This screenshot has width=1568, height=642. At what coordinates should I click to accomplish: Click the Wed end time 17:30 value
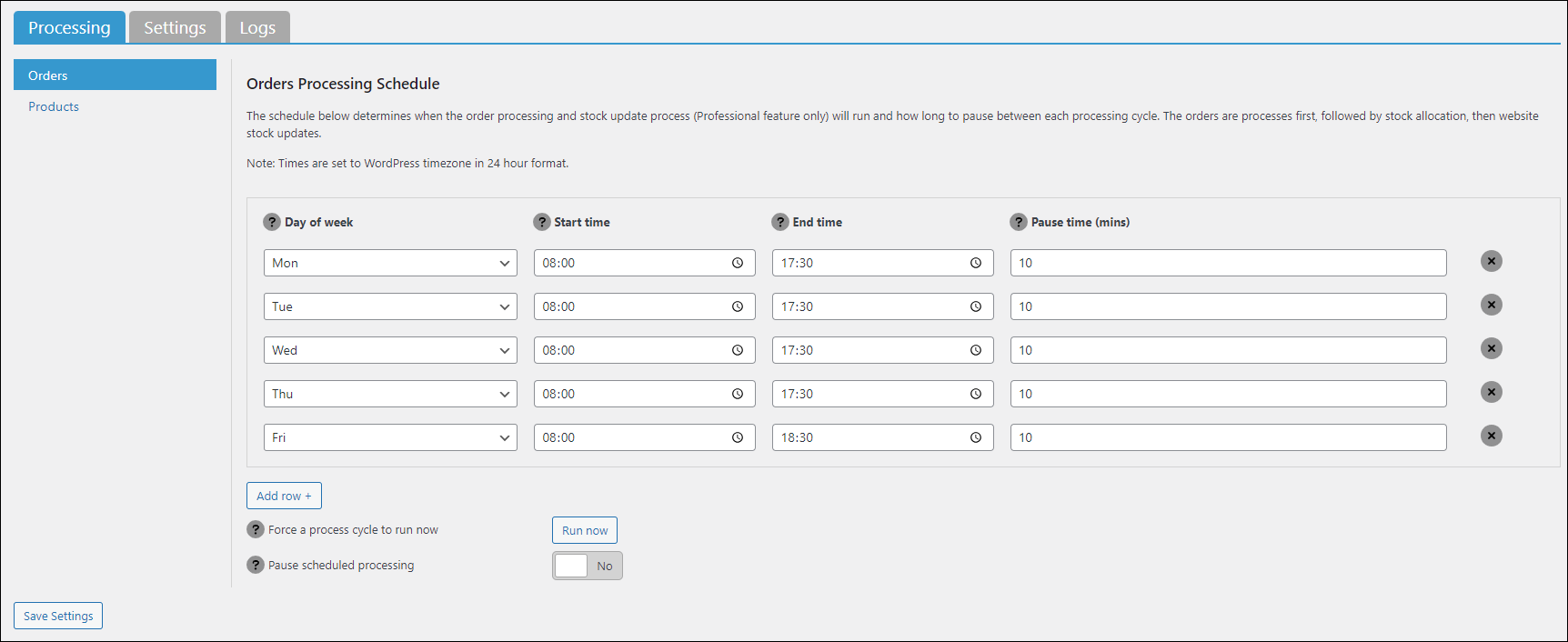[797, 350]
